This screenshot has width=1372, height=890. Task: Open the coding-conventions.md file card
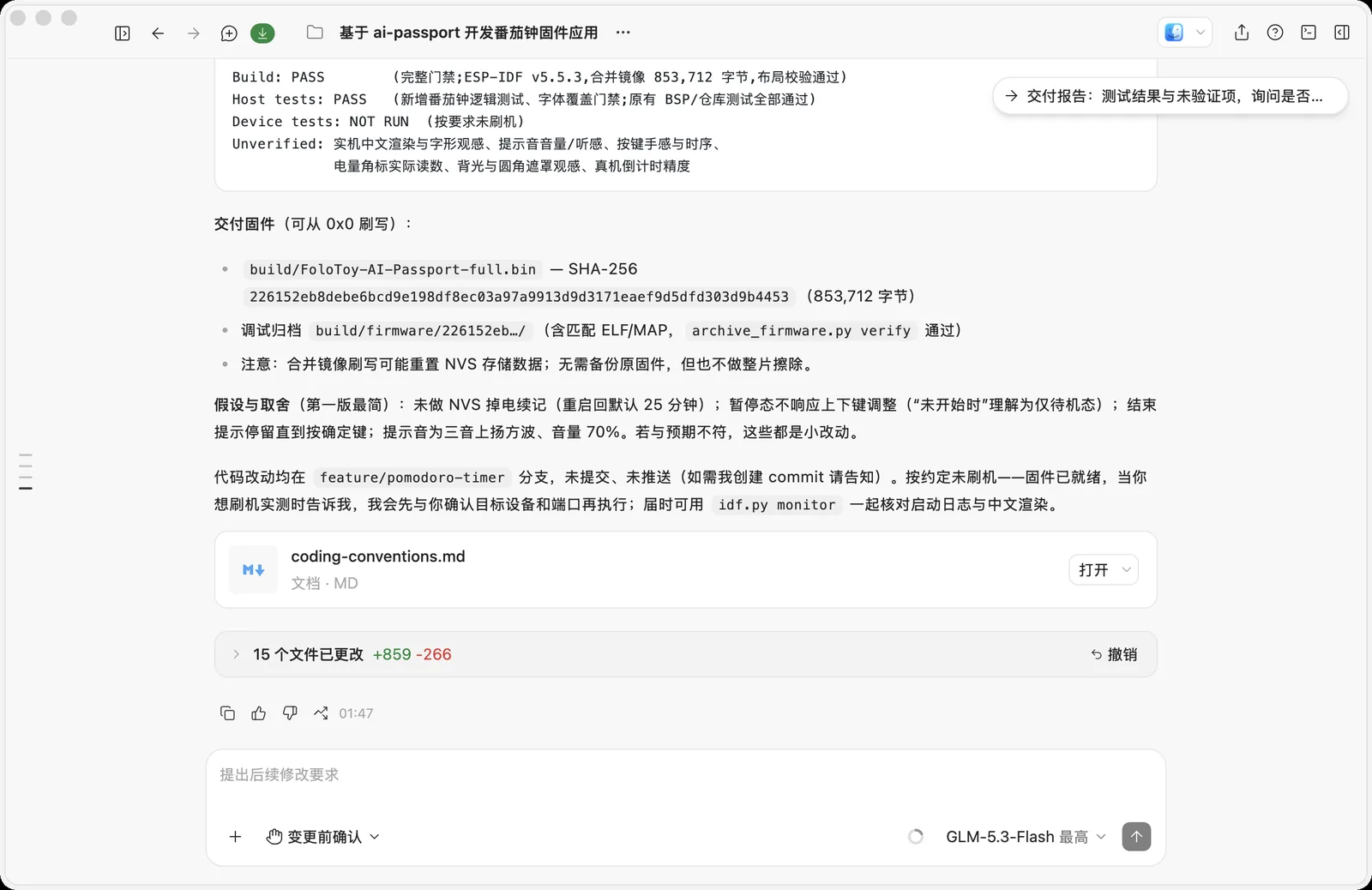(x=685, y=569)
